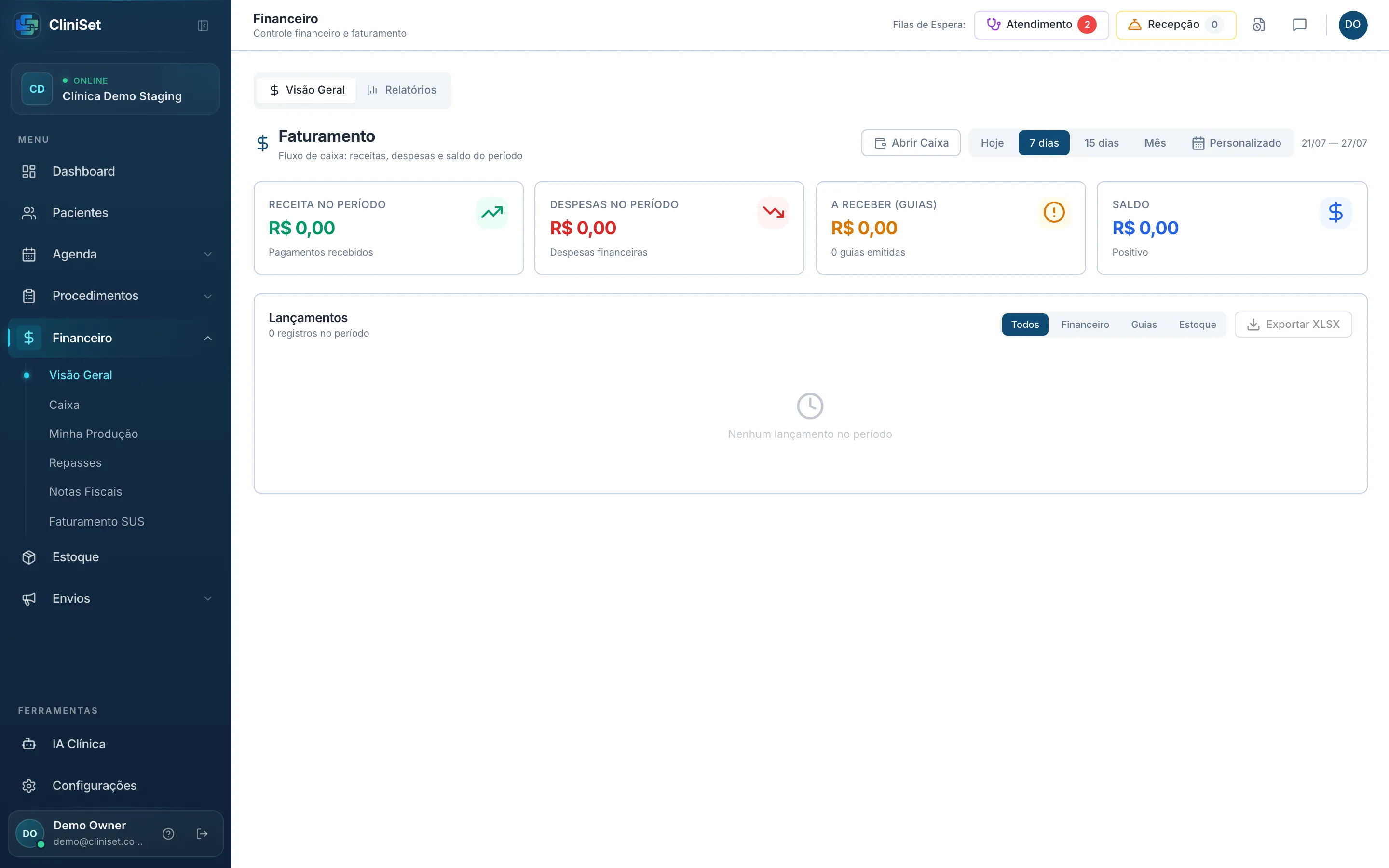Collapse the sidebar panel icon
The image size is (1389, 868).
pos(203,25)
